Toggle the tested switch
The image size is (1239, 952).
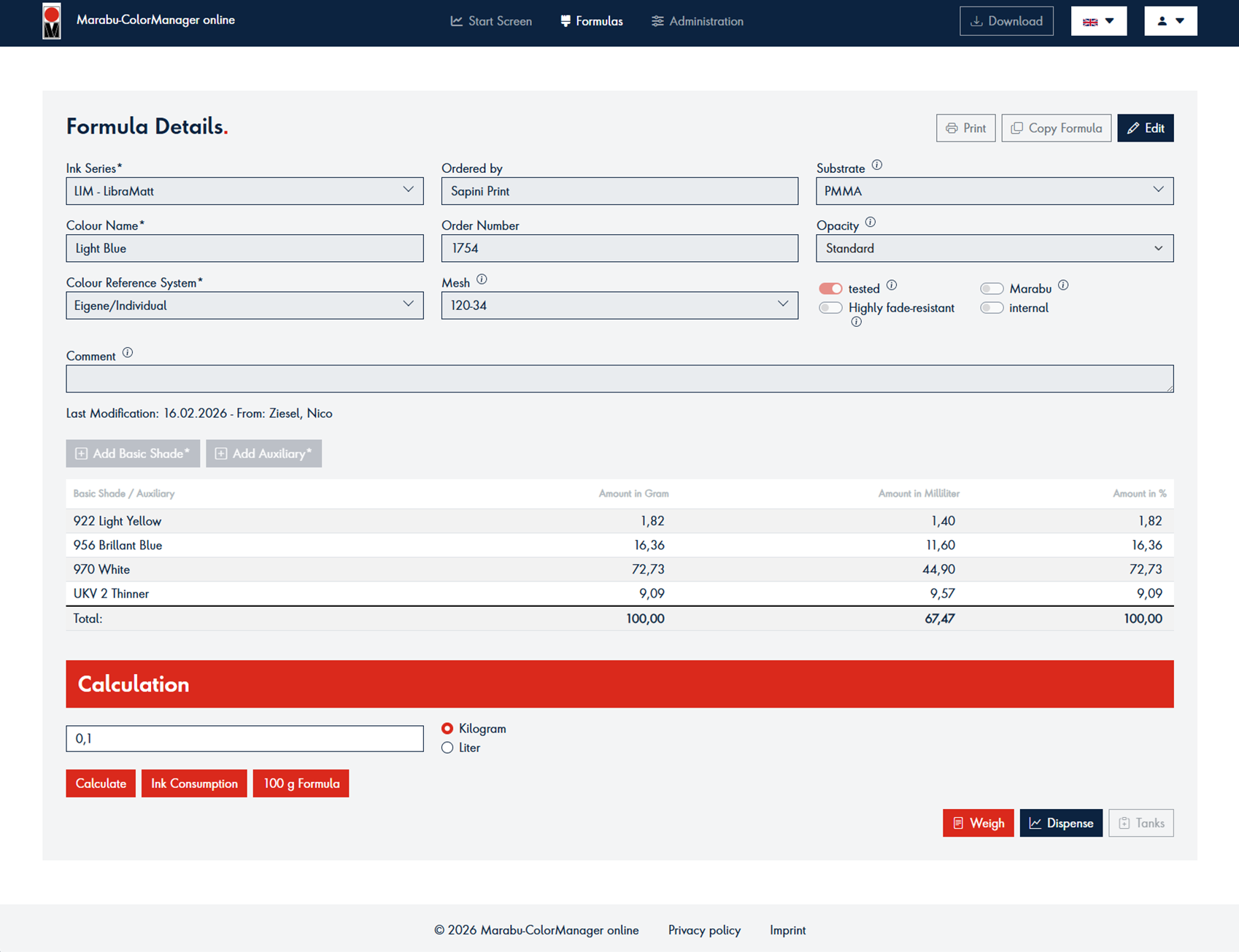point(830,289)
